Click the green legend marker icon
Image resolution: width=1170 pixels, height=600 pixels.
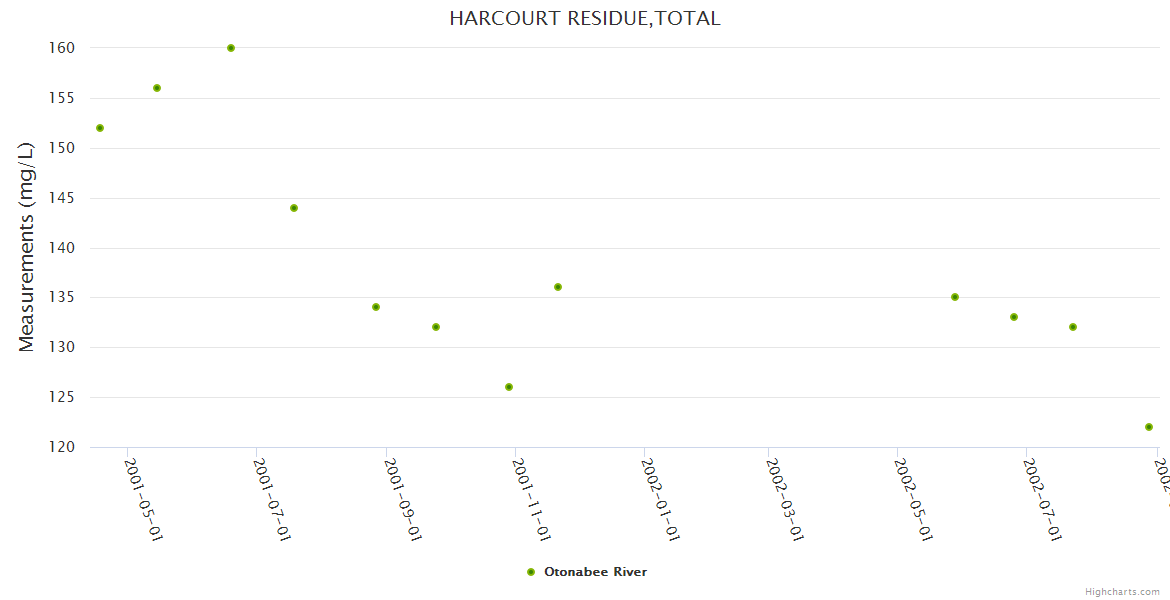(531, 572)
